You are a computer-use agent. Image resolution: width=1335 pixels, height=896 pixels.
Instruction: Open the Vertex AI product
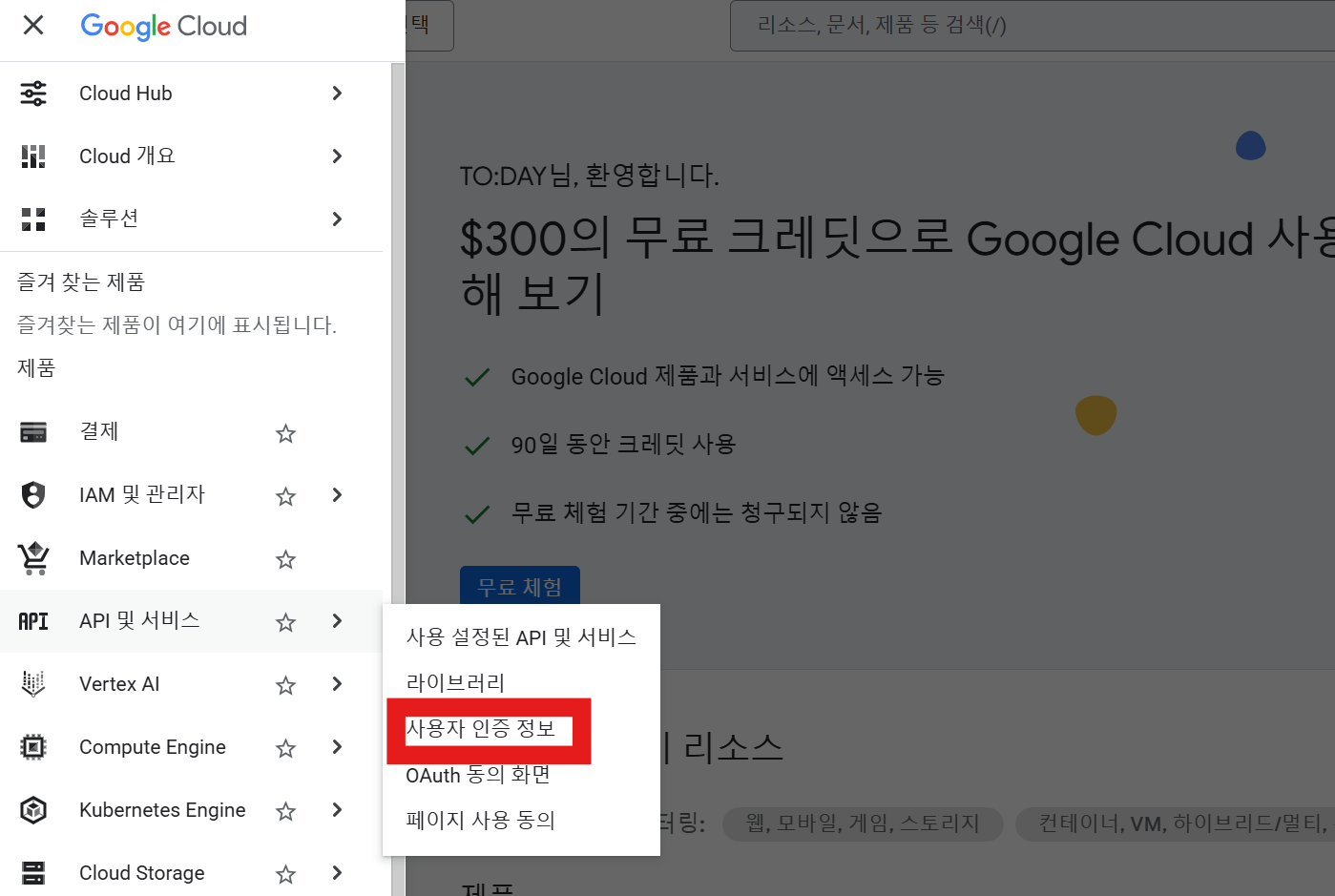click(x=191, y=684)
